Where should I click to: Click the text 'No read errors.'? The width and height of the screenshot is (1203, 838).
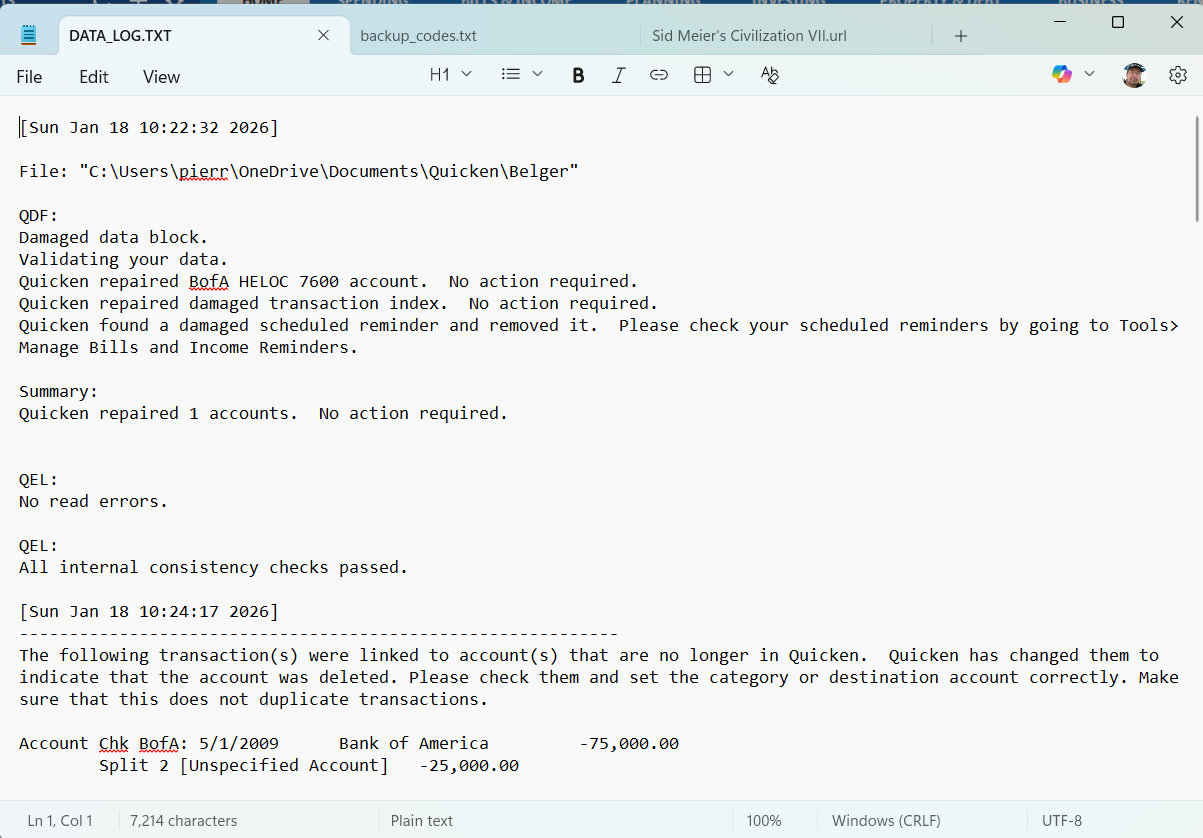point(94,502)
